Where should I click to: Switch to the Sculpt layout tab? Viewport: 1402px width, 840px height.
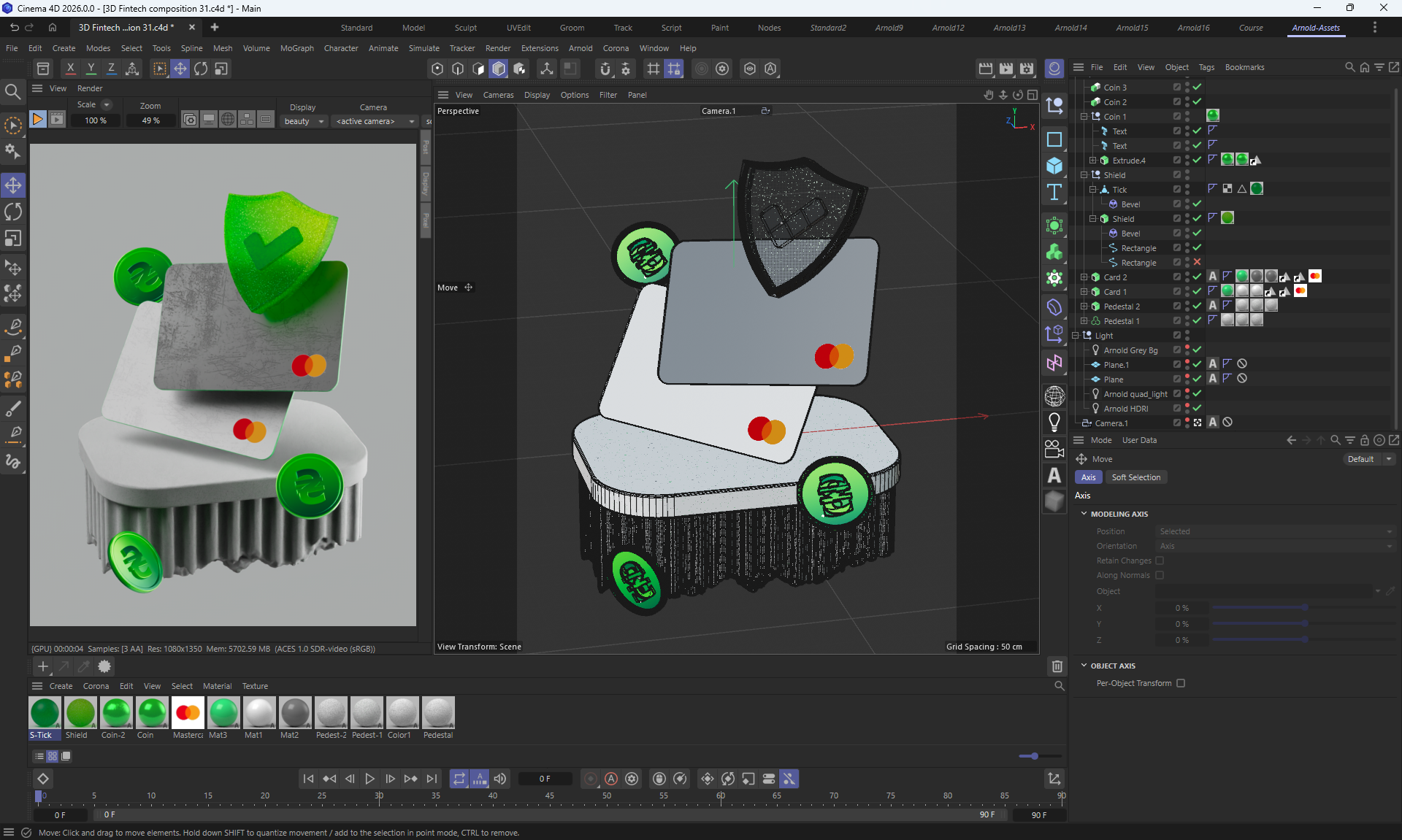465,28
